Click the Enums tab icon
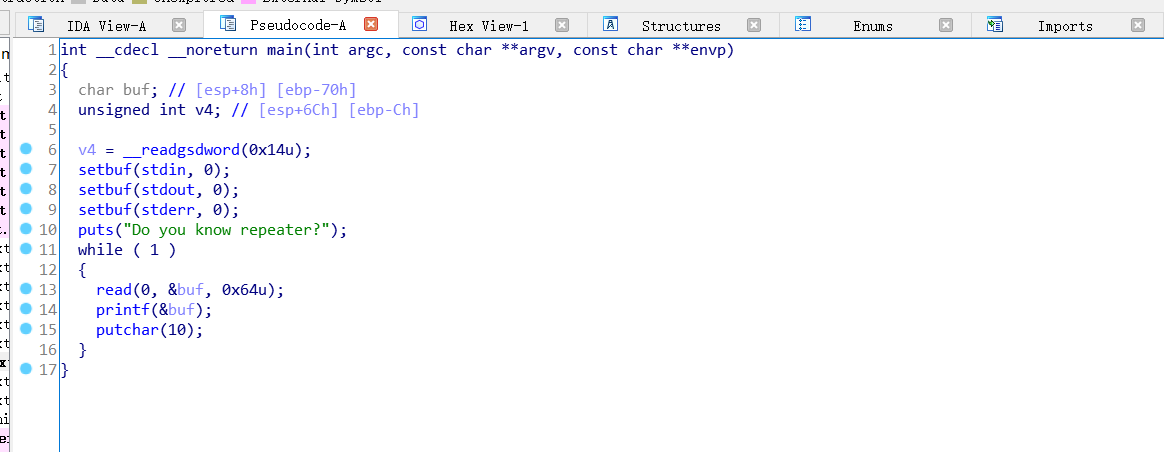Viewport: 1164px width, 452px height. [x=803, y=24]
